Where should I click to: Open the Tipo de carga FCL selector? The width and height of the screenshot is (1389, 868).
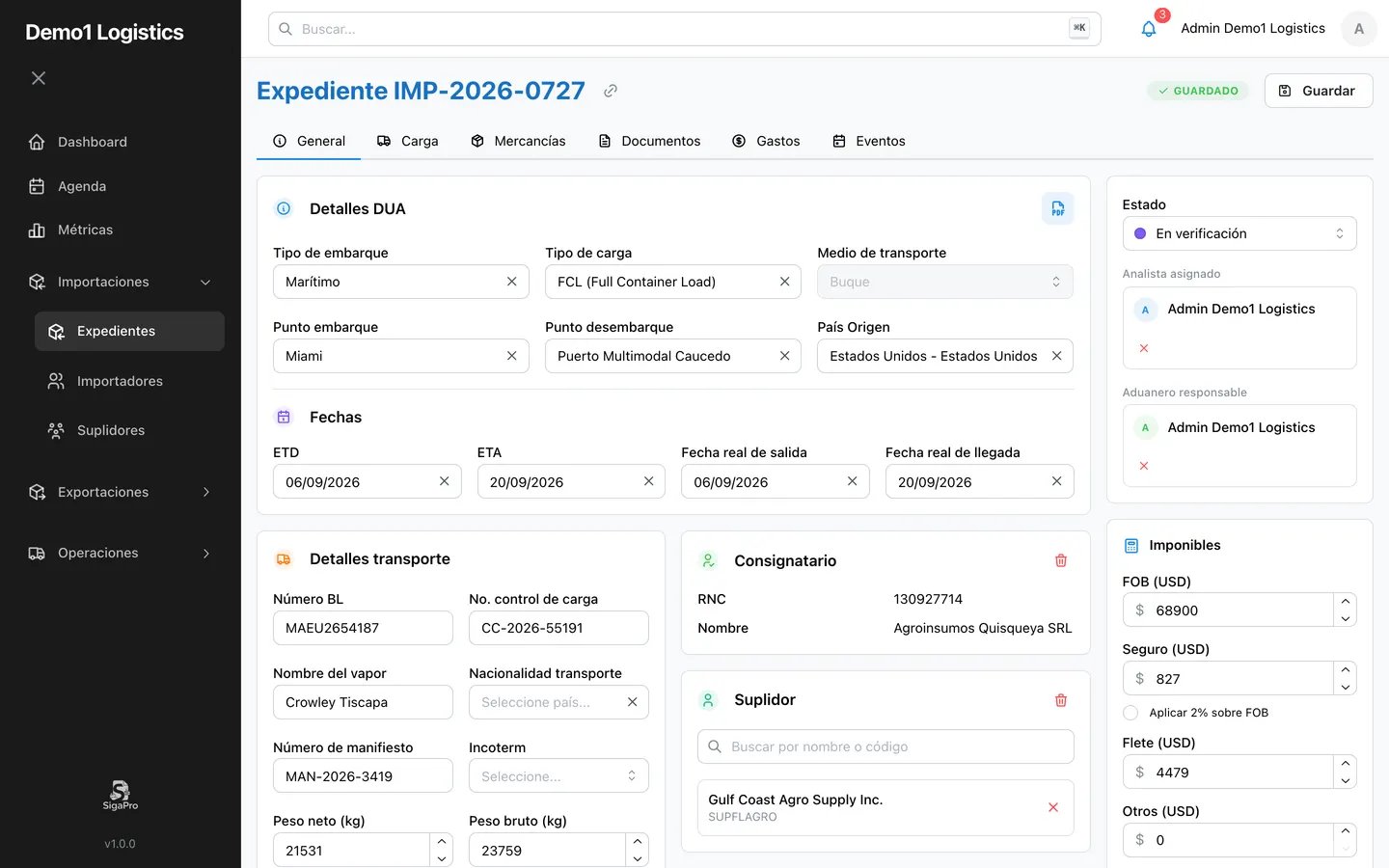tap(673, 282)
